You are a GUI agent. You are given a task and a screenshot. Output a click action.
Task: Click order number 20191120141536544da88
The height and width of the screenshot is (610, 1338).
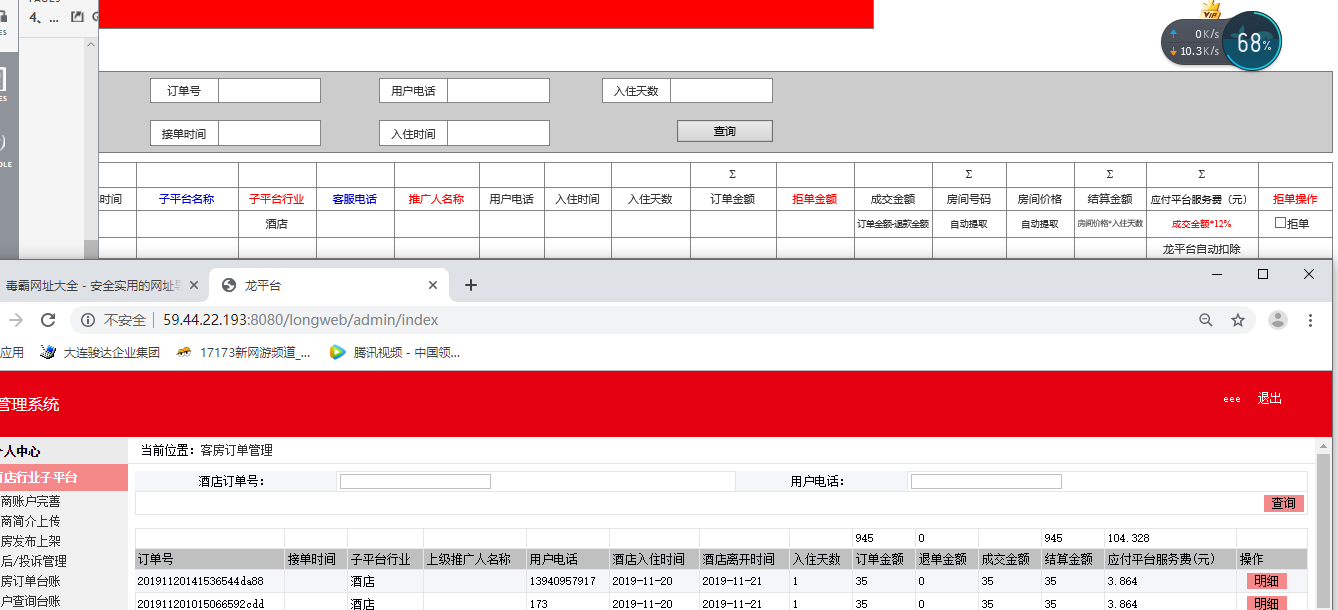pos(200,581)
